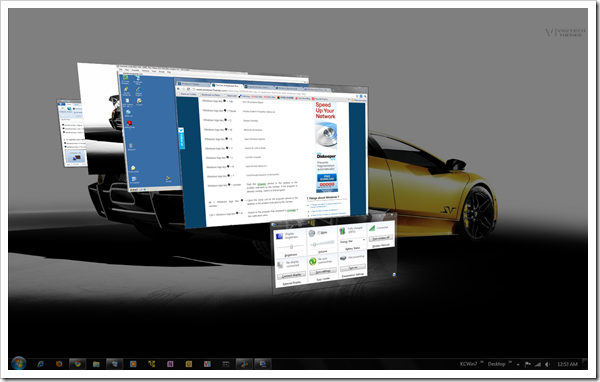The width and height of the screenshot is (600, 382).
Task: Click the Follow us side tab on webpage
Action: [181, 138]
